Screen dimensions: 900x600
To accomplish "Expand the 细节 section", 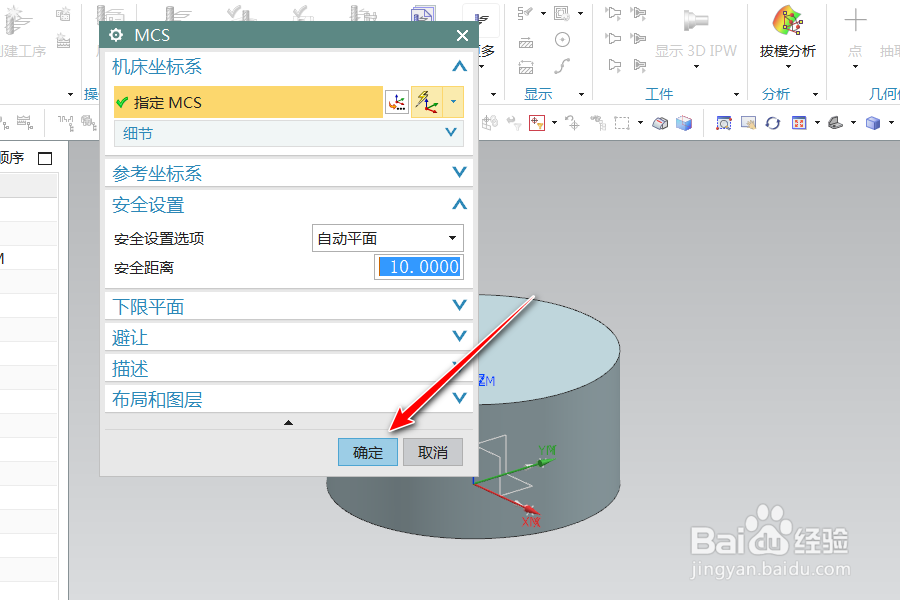I will click(451, 133).
